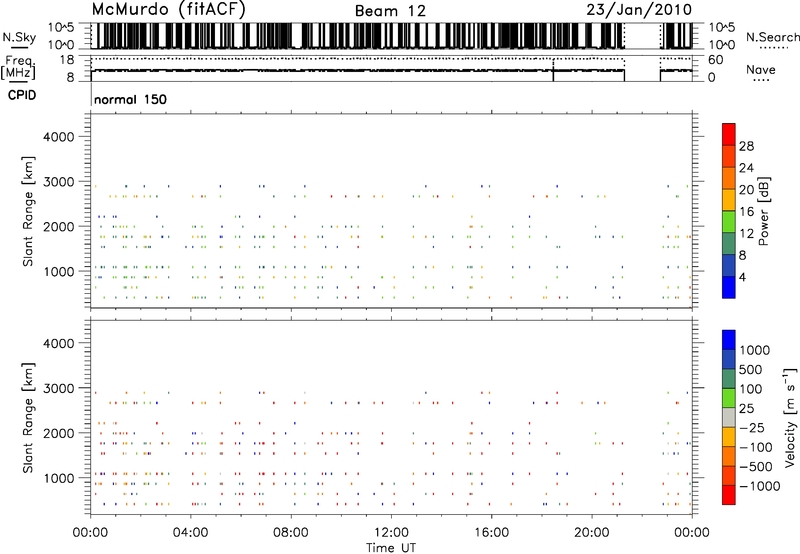800x554 pixels.
Task: Click the 'McMurdo (fitACF)' plot title
Action: point(168,10)
